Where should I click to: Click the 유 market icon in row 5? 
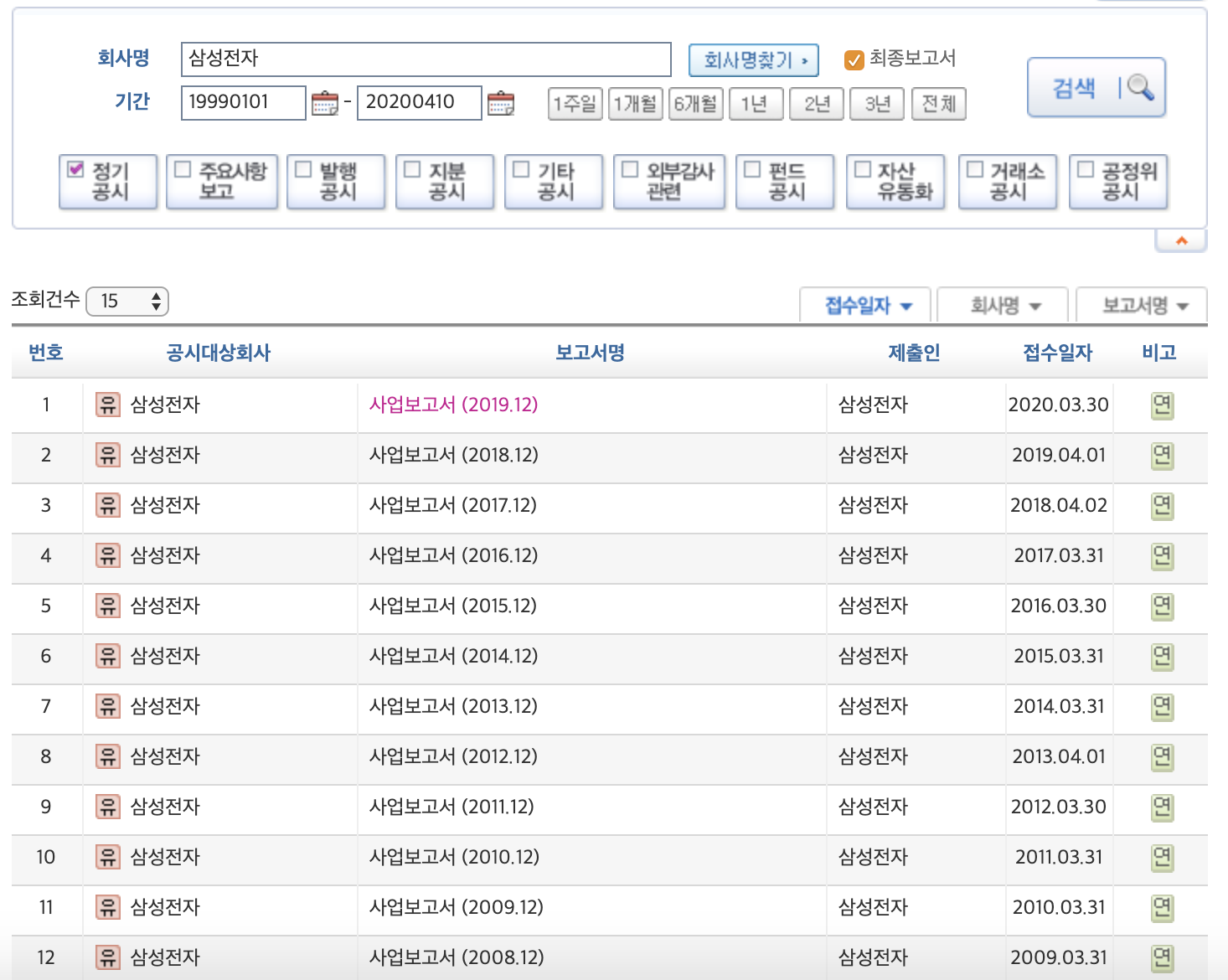pos(108,606)
